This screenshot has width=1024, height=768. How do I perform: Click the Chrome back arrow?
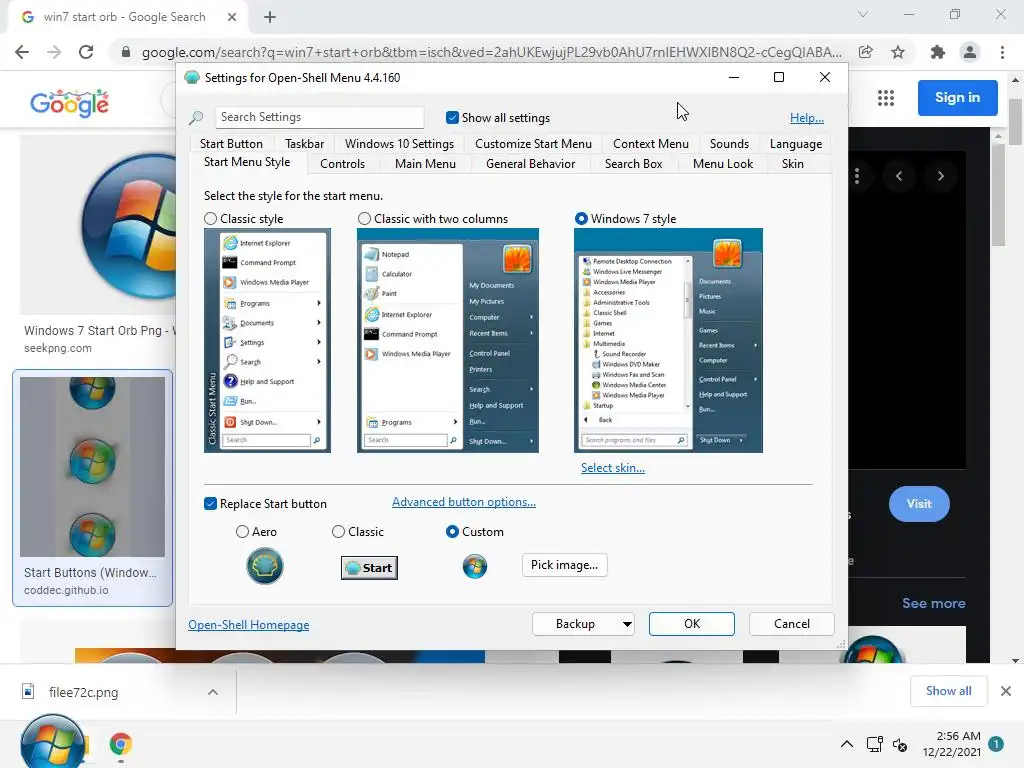pyautogui.click(x=22, y=52)
